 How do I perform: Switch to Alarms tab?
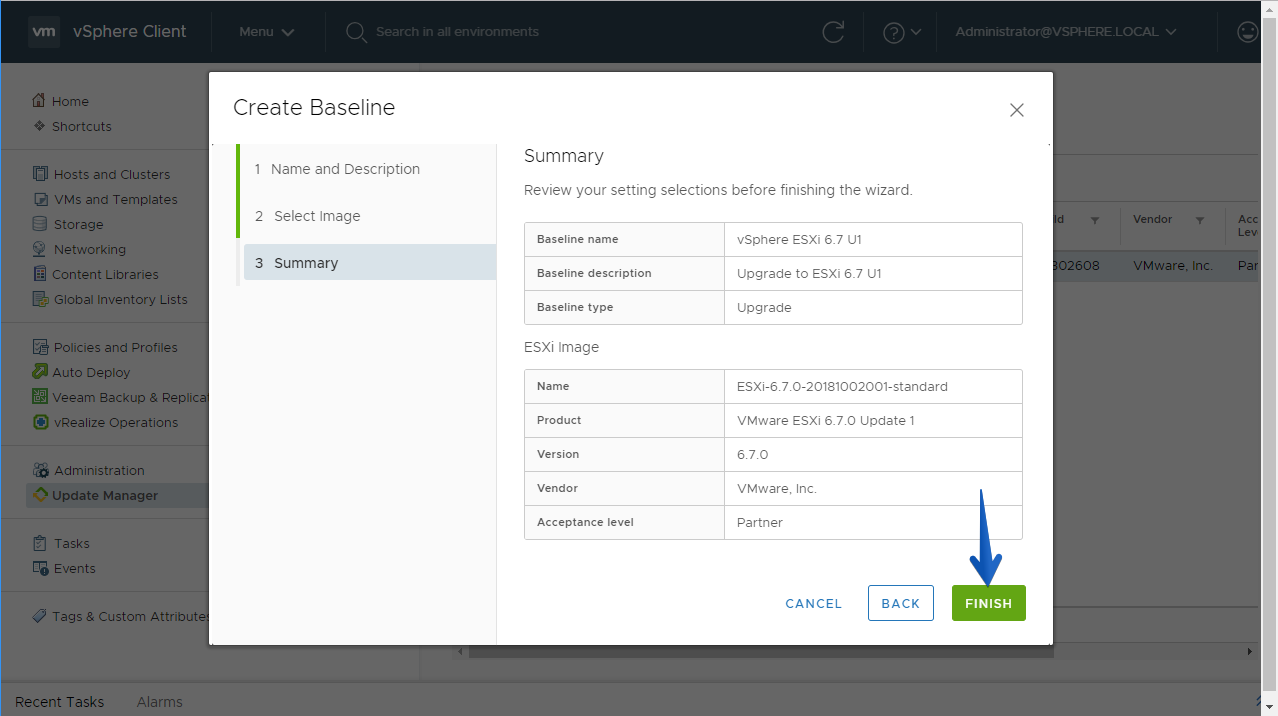(160, 702)
